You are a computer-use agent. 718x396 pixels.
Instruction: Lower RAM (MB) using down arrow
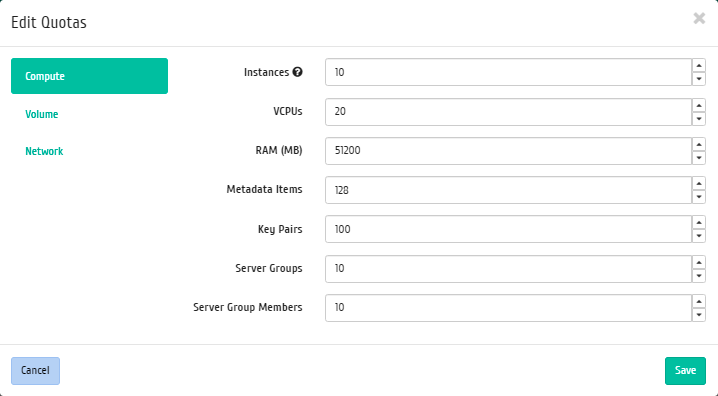pos(699,157)
